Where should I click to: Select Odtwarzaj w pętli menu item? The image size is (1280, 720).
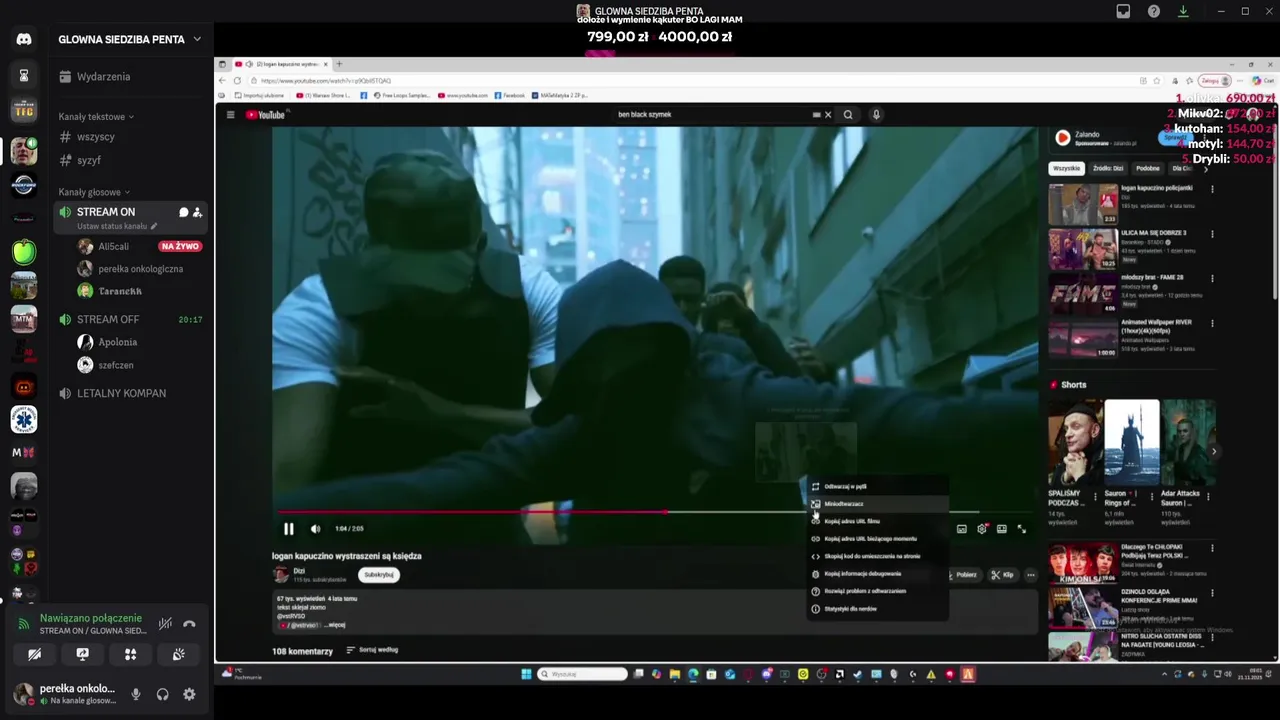coord(877,486)
